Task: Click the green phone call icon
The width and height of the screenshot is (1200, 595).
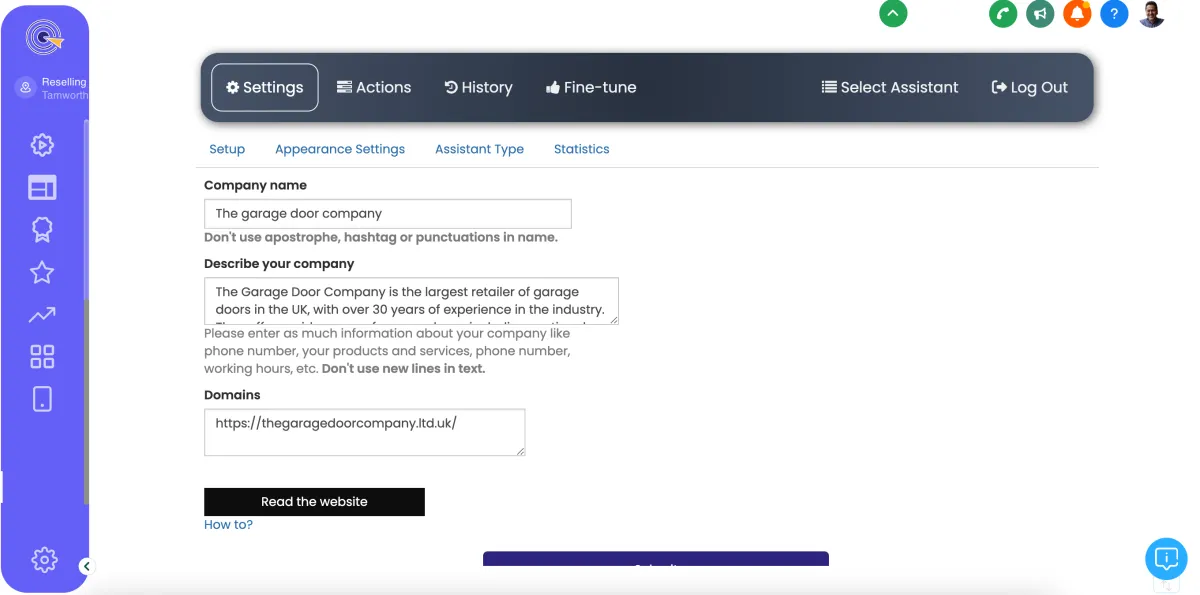Action: tap(1003, 14)
